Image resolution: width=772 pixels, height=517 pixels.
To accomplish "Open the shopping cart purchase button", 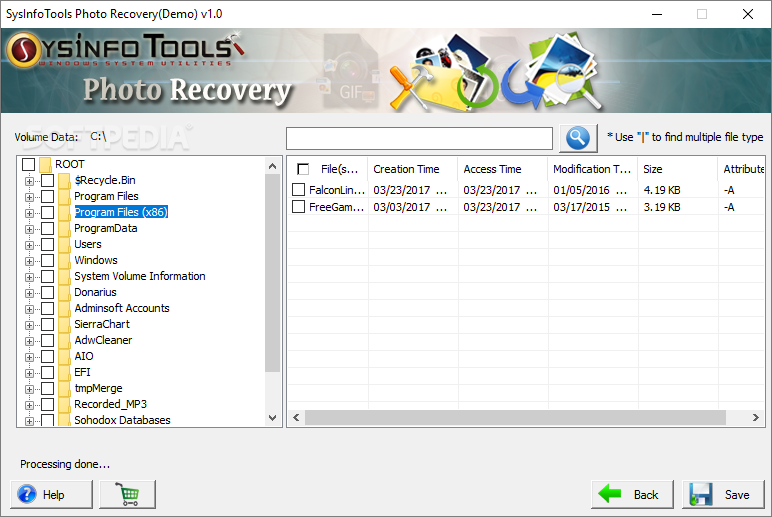I will click(128, 494).
